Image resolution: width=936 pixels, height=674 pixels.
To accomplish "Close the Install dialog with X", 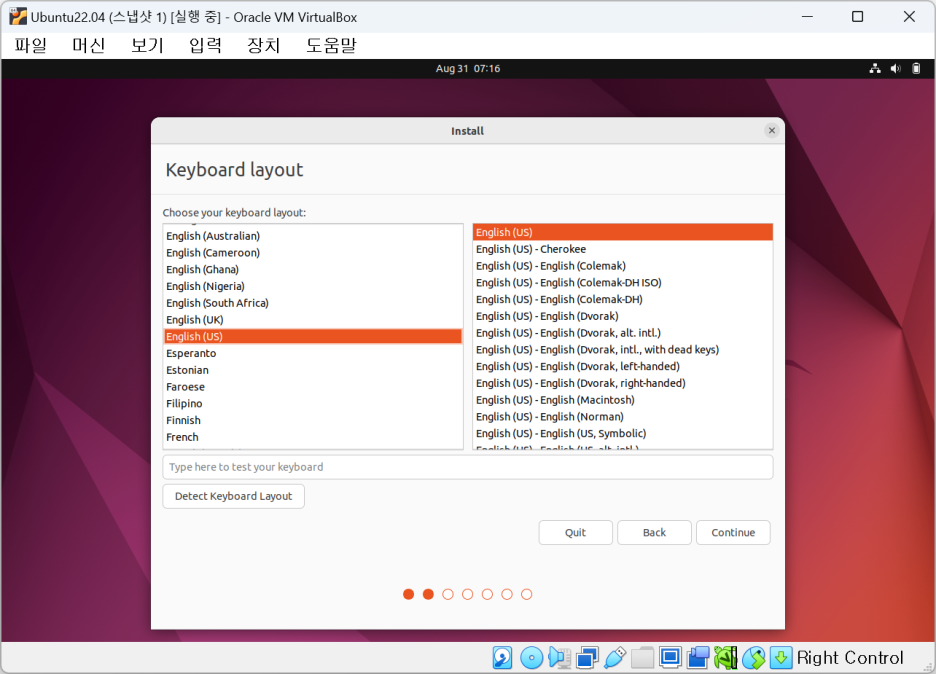I will pos(772,131).
